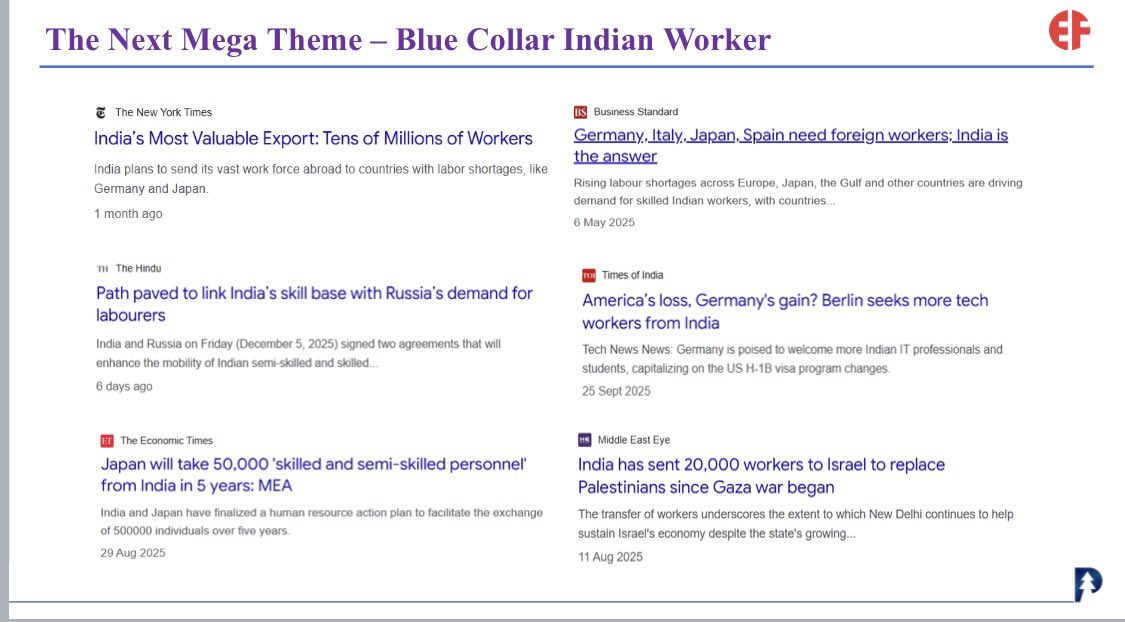Click the New York Times favicon

(100, 113)
